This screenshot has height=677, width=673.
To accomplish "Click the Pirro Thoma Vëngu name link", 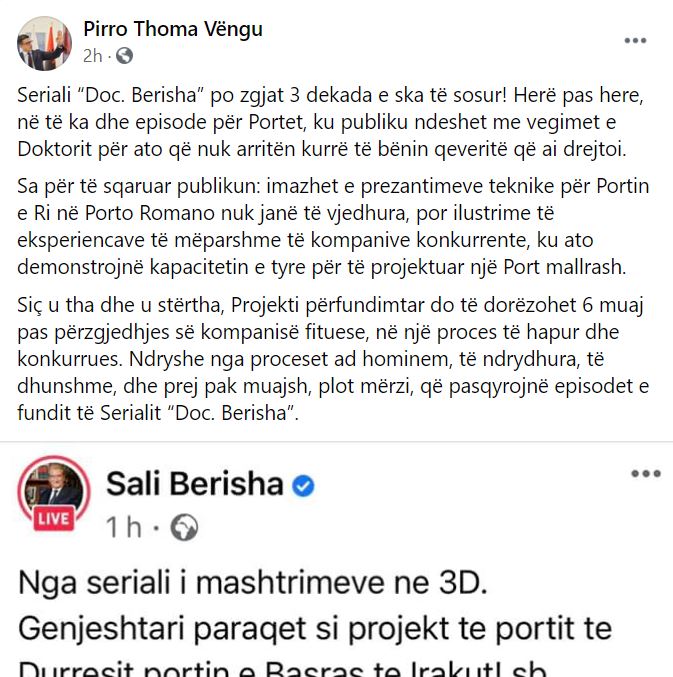I will (x=173, y=29).
